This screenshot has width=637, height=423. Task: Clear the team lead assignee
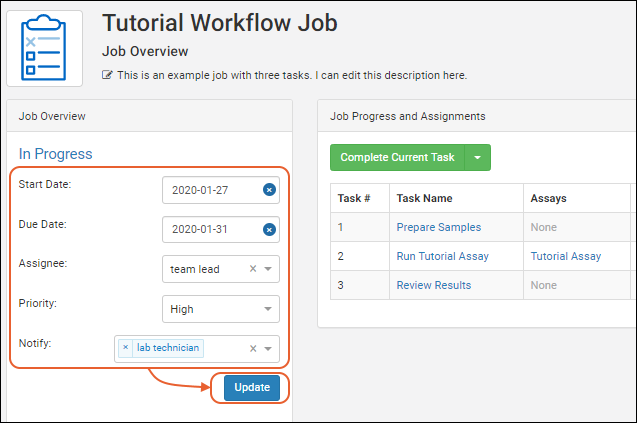[253, 268]
